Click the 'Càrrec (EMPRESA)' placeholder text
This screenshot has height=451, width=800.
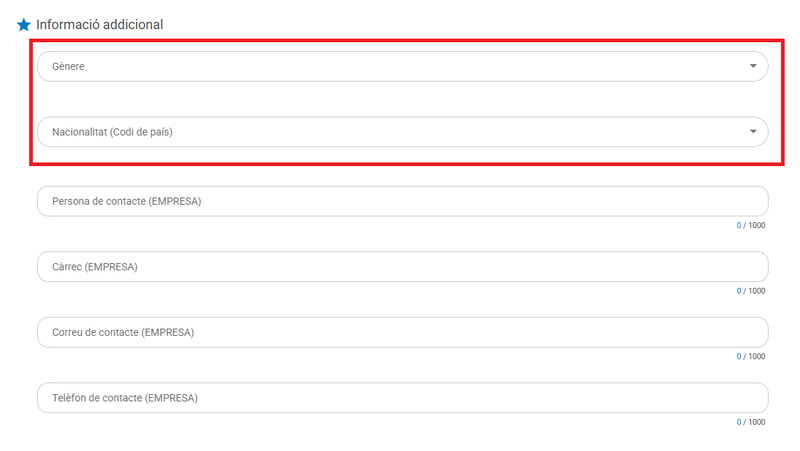pos(94,267)
